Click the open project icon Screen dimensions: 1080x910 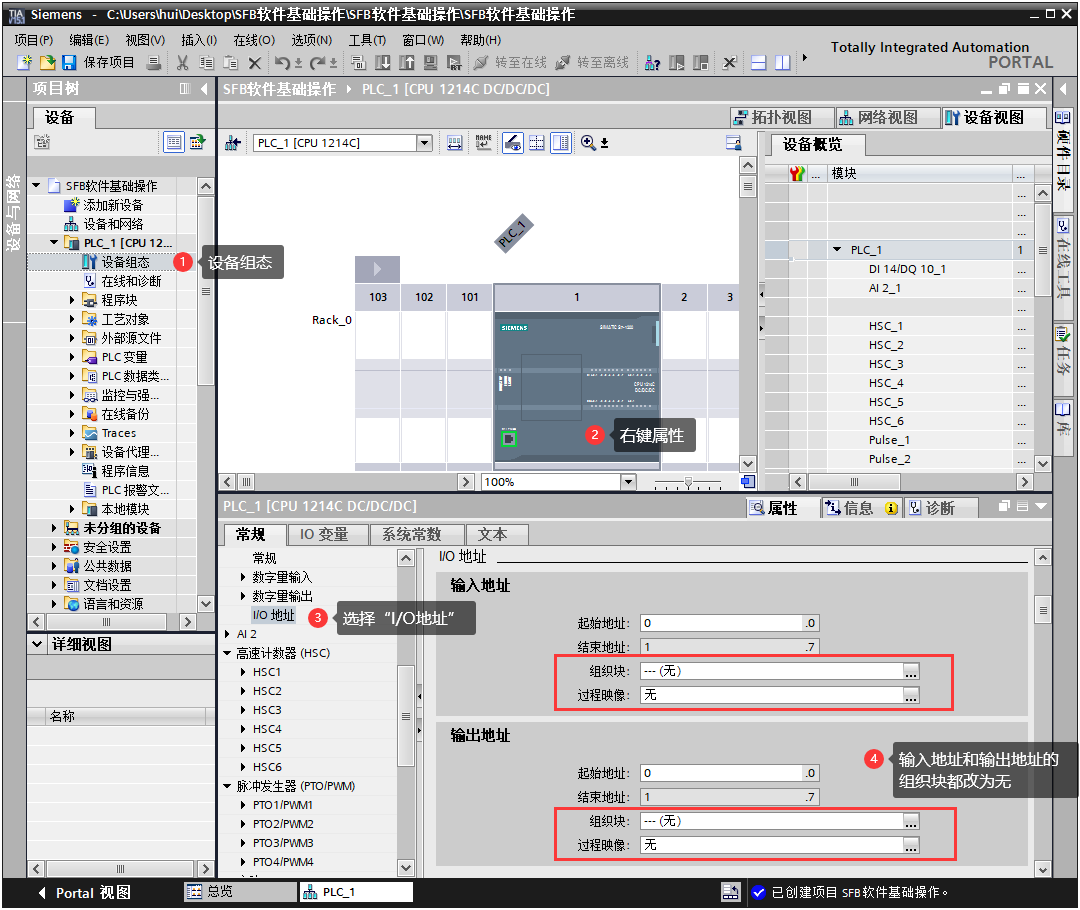[47, 63]
